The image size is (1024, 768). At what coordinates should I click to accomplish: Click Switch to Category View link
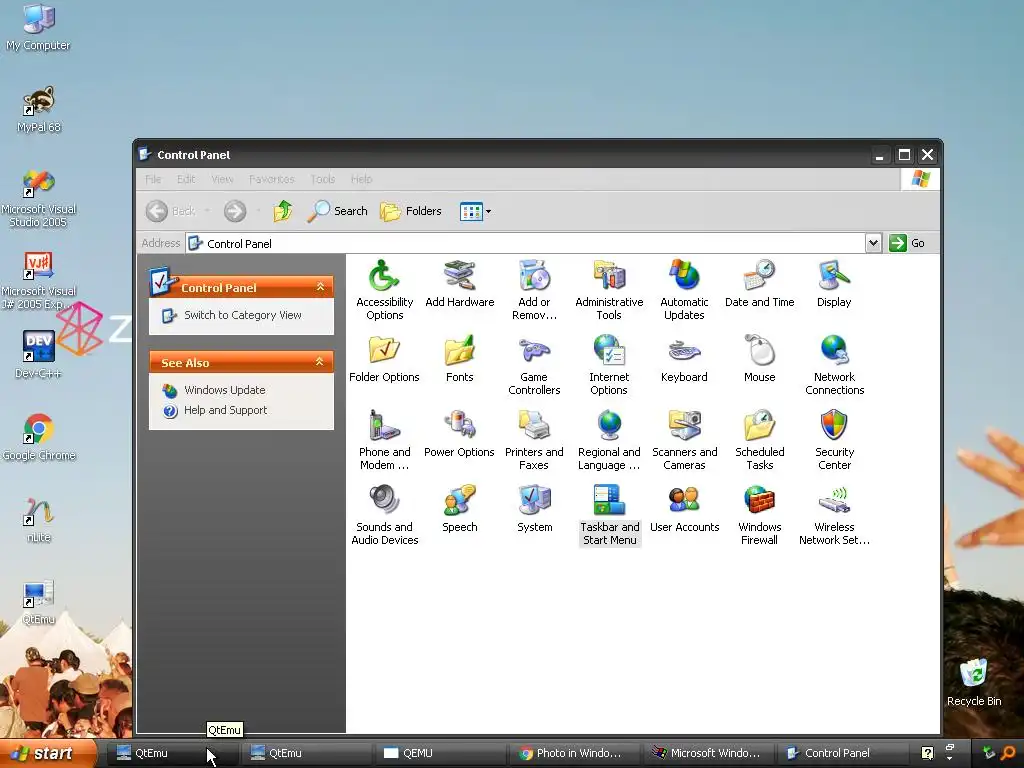tap(242, 315)
